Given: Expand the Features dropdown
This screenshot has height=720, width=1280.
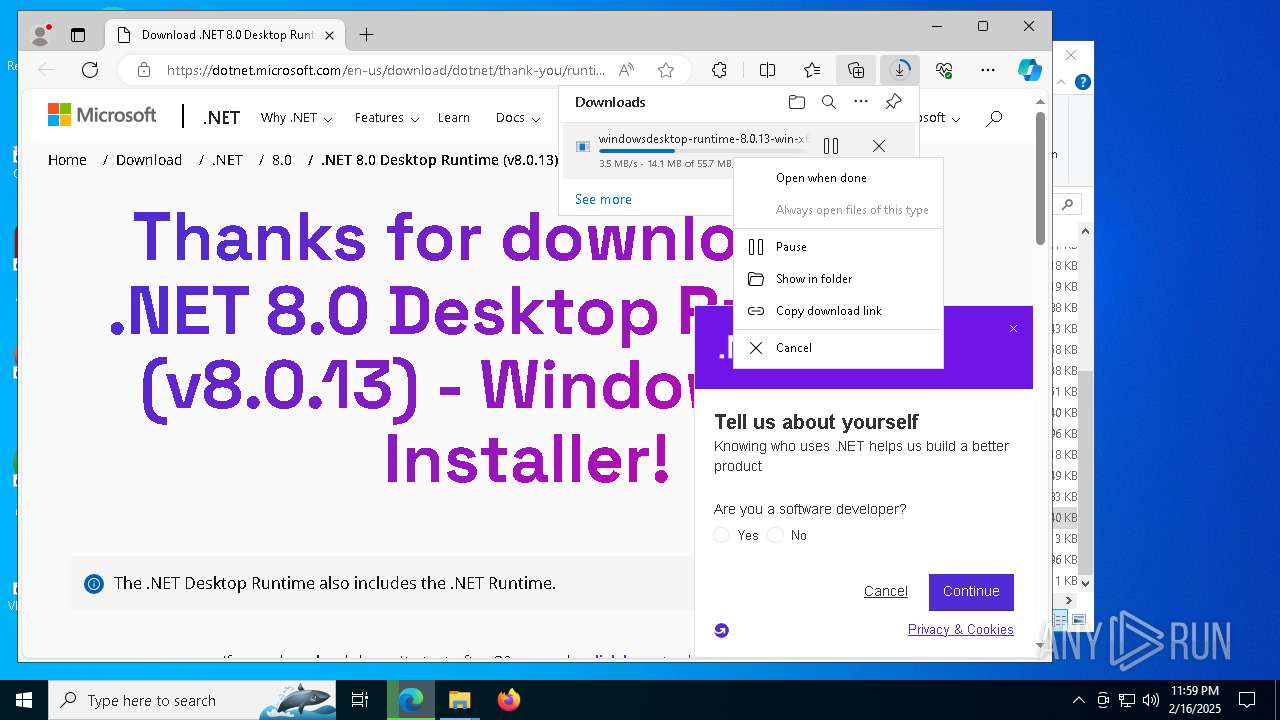Looking at the screenshot, I should pos(387,118).
